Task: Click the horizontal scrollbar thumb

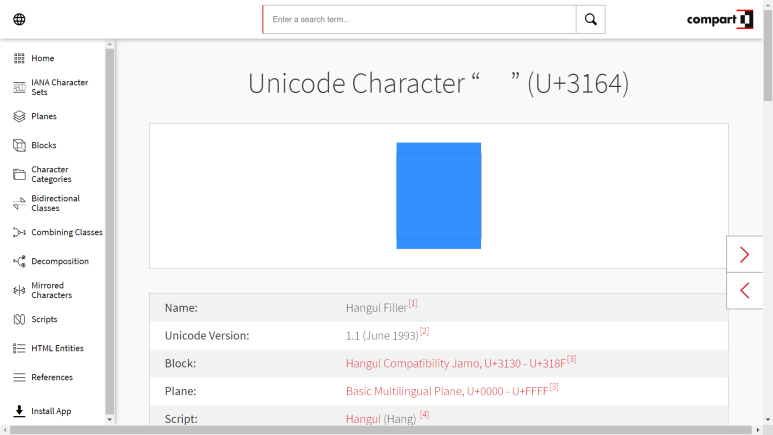Action: point(381,430)
